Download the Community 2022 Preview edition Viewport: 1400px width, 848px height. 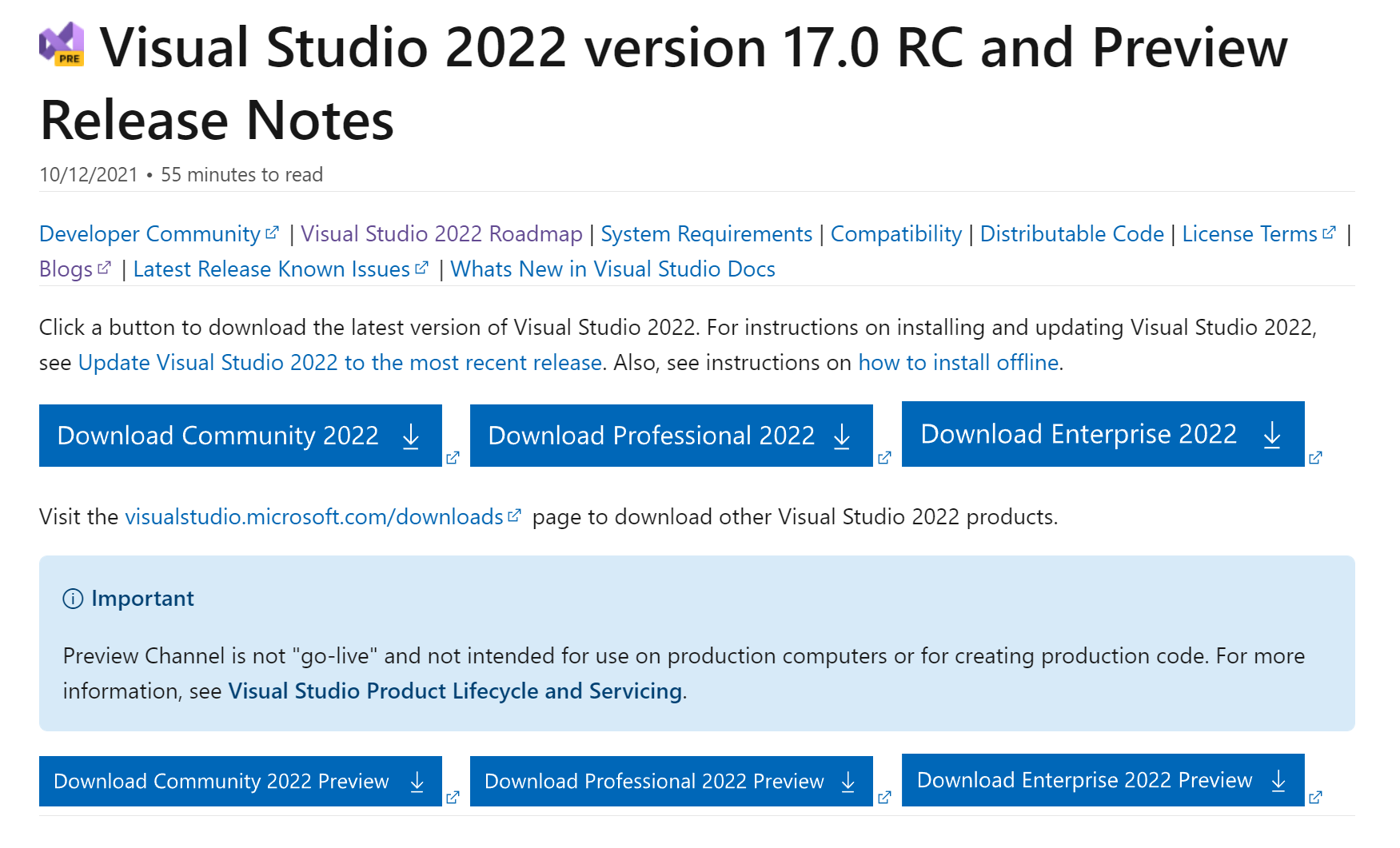[240, 781]
